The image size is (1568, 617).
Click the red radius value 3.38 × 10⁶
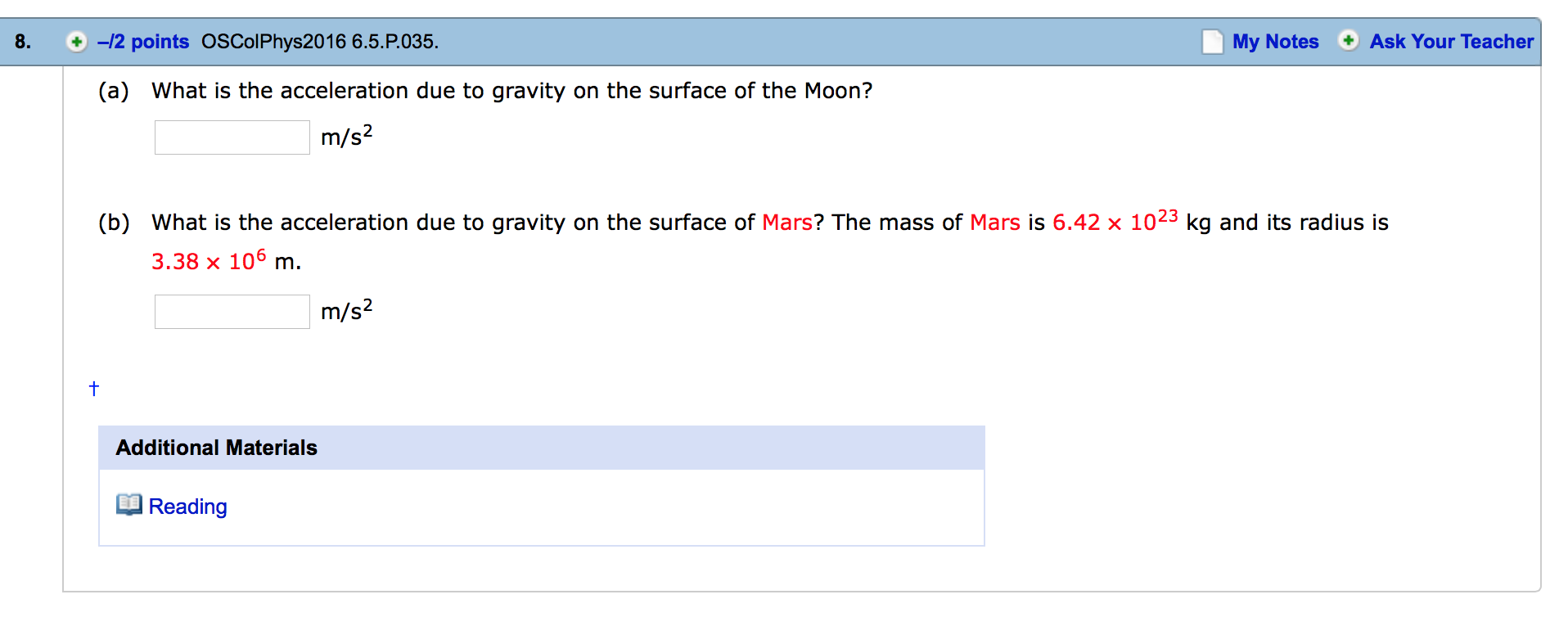coord(208,261)
